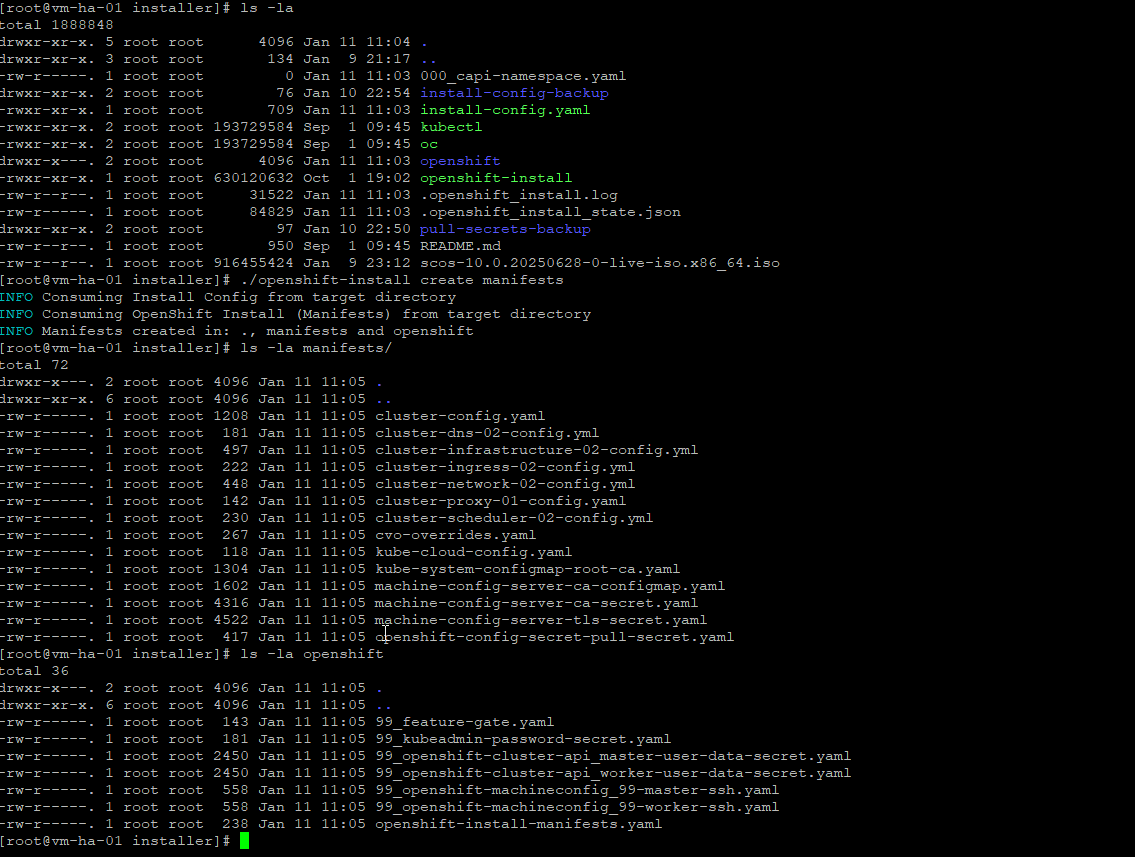The width and height of the screenshot is (1135, 857).
Task: Click the install-config.yaml file name
Action: tap(504, 110)
